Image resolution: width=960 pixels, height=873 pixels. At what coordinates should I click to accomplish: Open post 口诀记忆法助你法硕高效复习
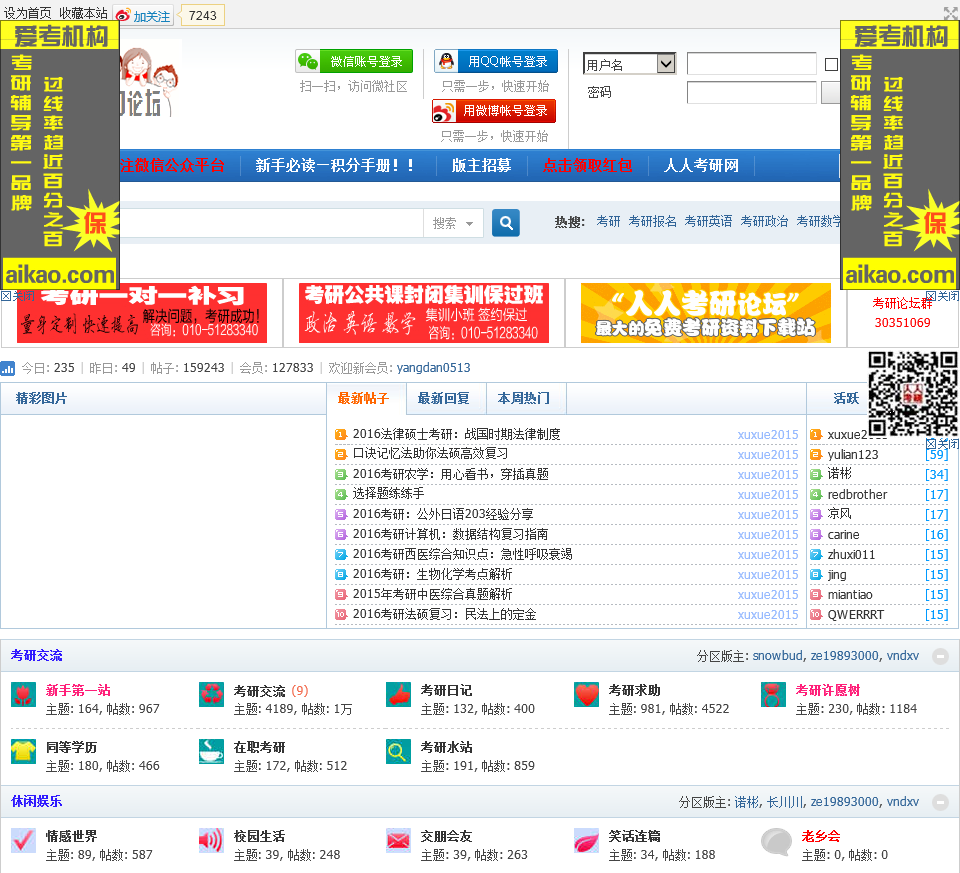pyautogui.click(x=430, y=454)
